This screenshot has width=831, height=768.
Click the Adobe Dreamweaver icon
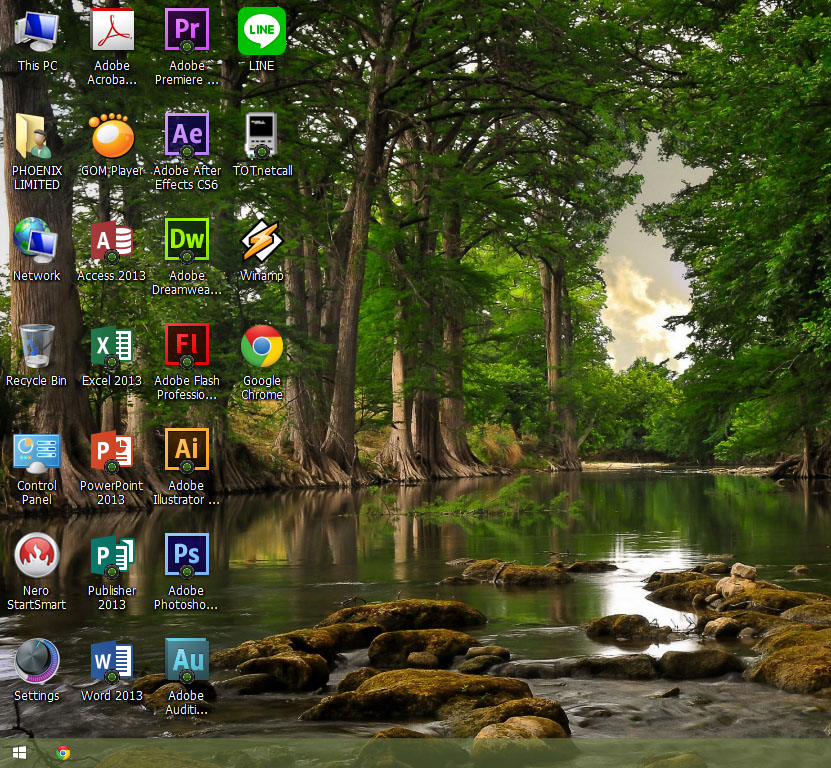pos(187,240)
